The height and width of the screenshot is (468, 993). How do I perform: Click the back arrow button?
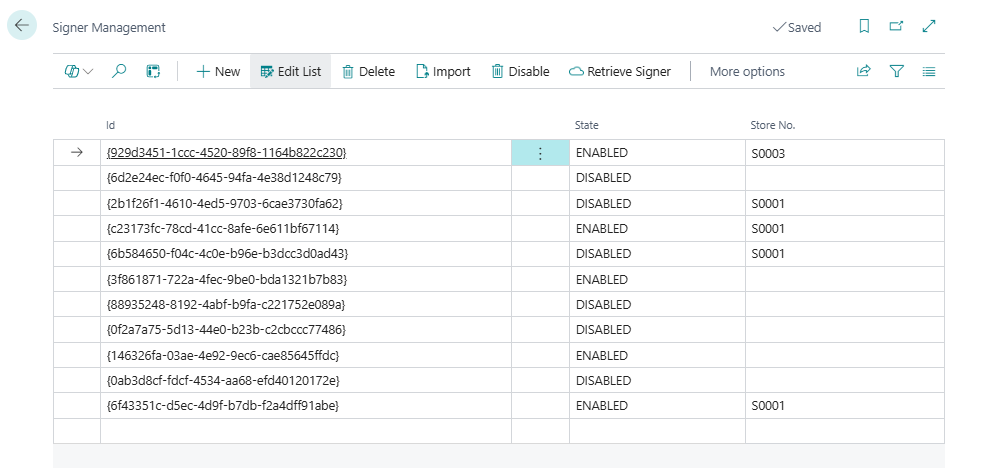[x=22, y=27]
